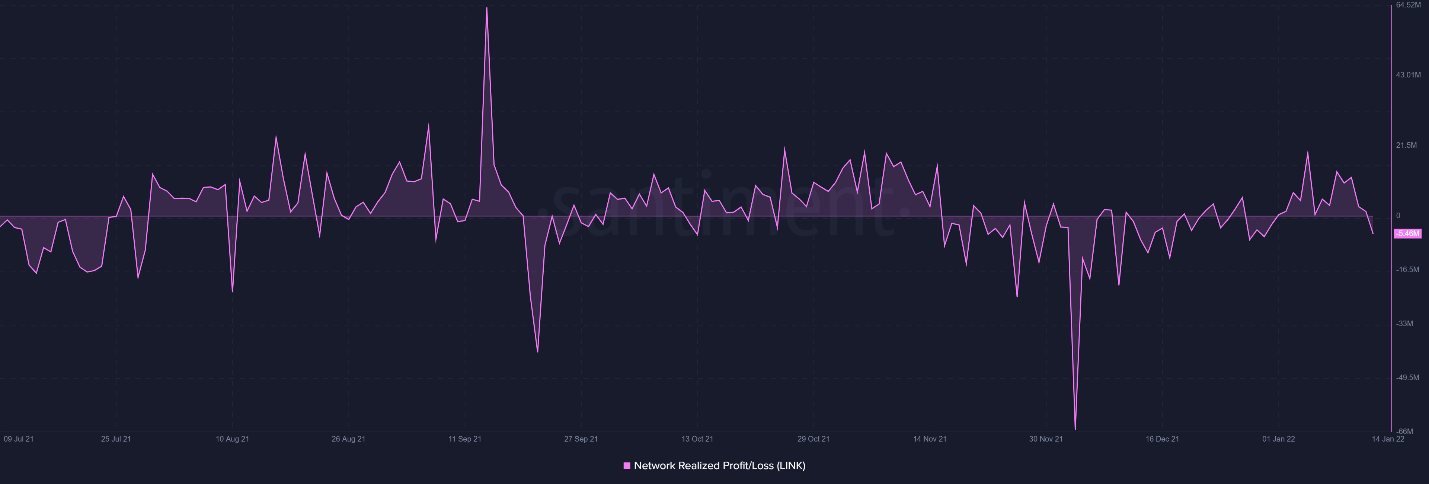The height and width of the screenshot is (484, 1429).
Task: Click the 43.01M y-axis value
Action: tap(1408, 75)
